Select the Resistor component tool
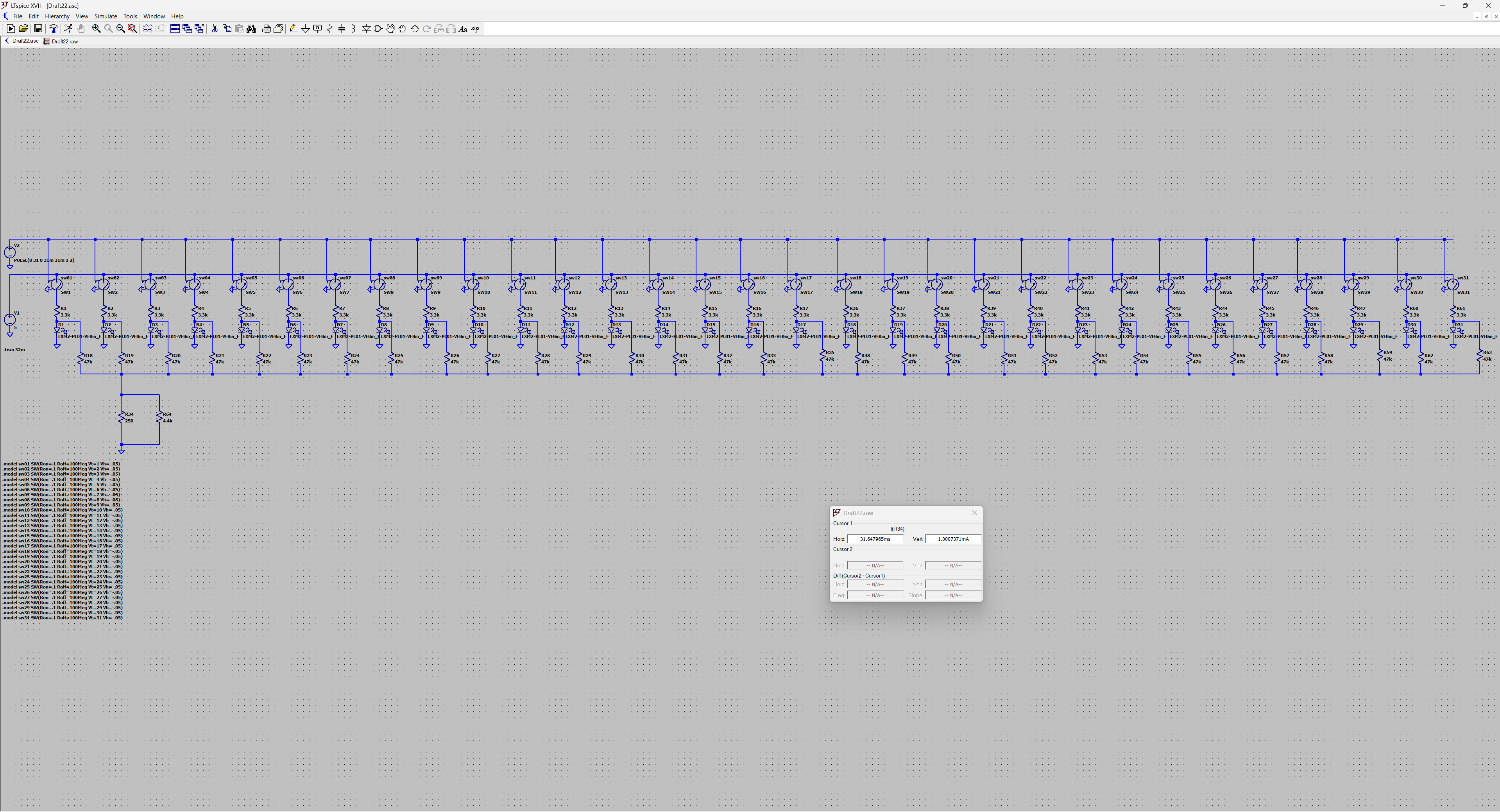This screenshot has height=812, width=1500. [x=329, y=29]
